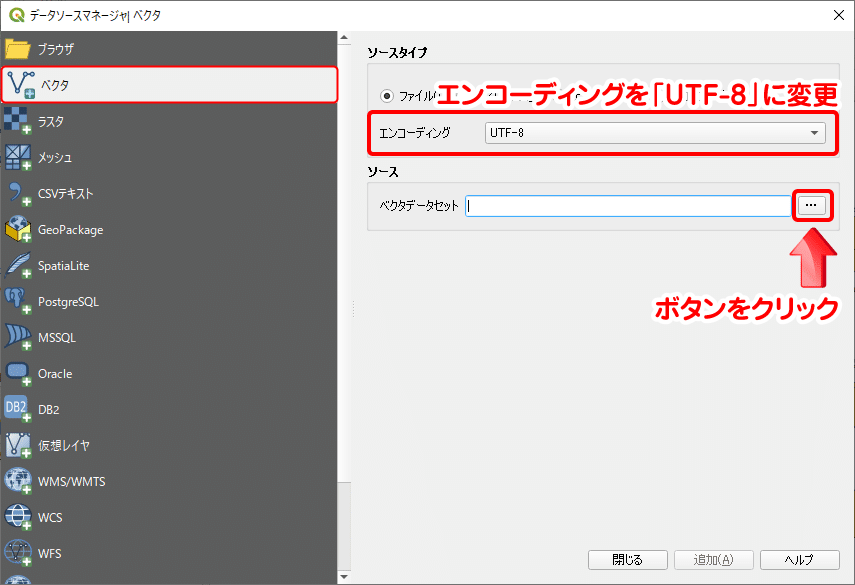This screenshot has width=855, height=585.
Task: Click the virtual layer icon
Action: (x=17, y=445)
